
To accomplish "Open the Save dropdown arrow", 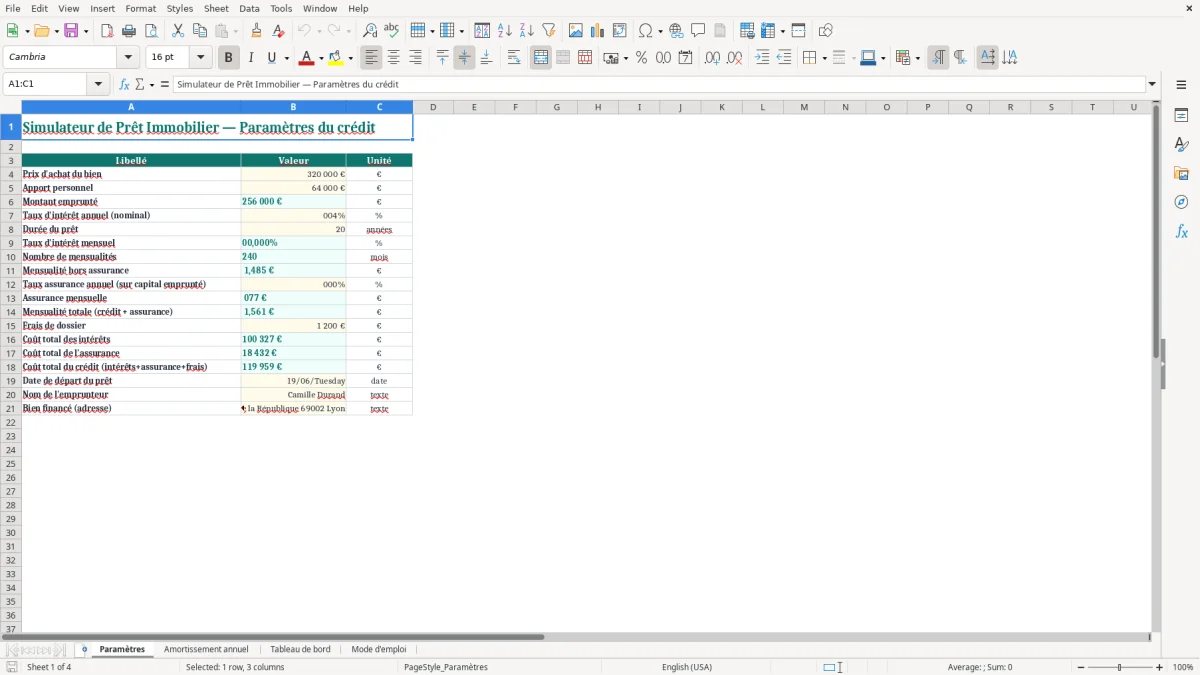I will pyautogui.click(x=86, y=31).
